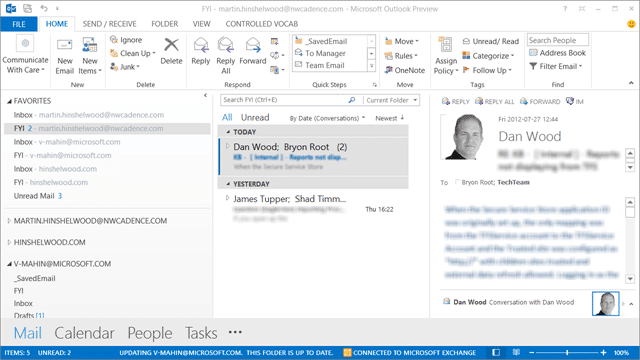Collapse the TODAY group

click(228, 132)
